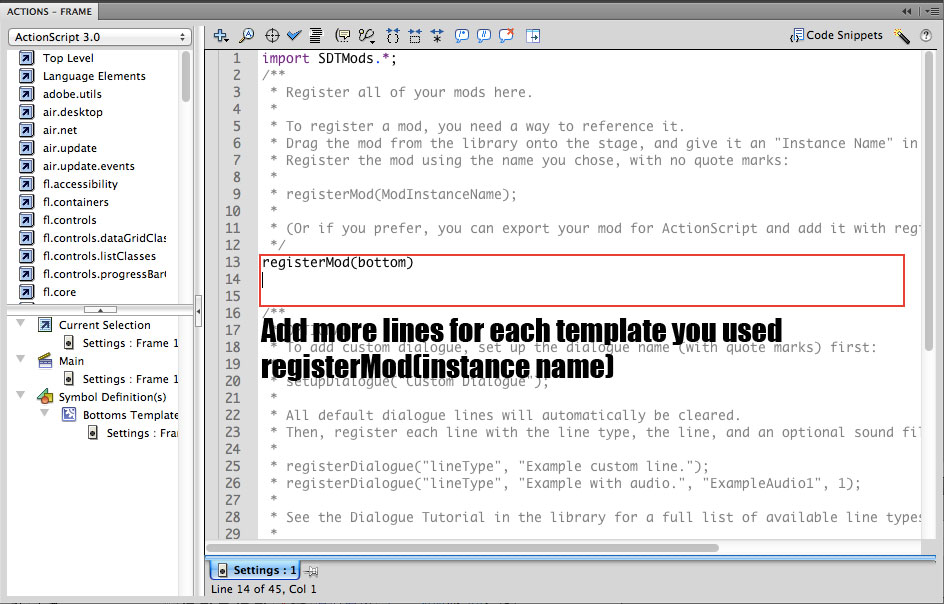Toggle the Collapse selection icon
Viewport: 944px width, 604px height.
[414, 36]
